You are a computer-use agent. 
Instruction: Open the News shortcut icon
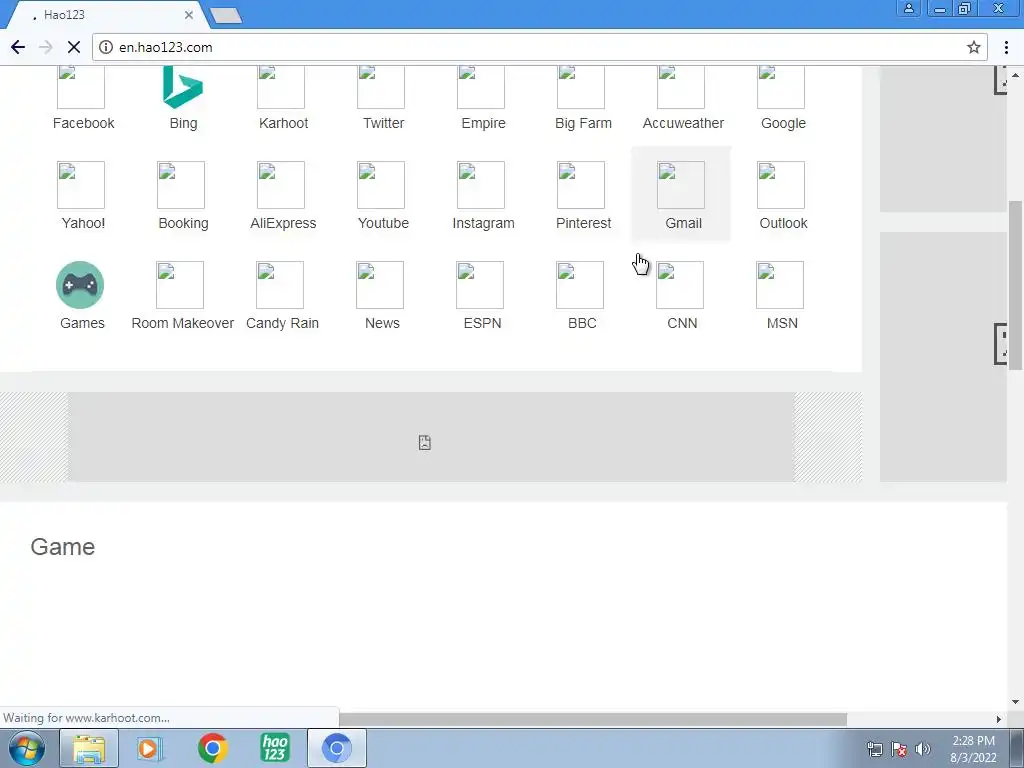pos(379,285)
